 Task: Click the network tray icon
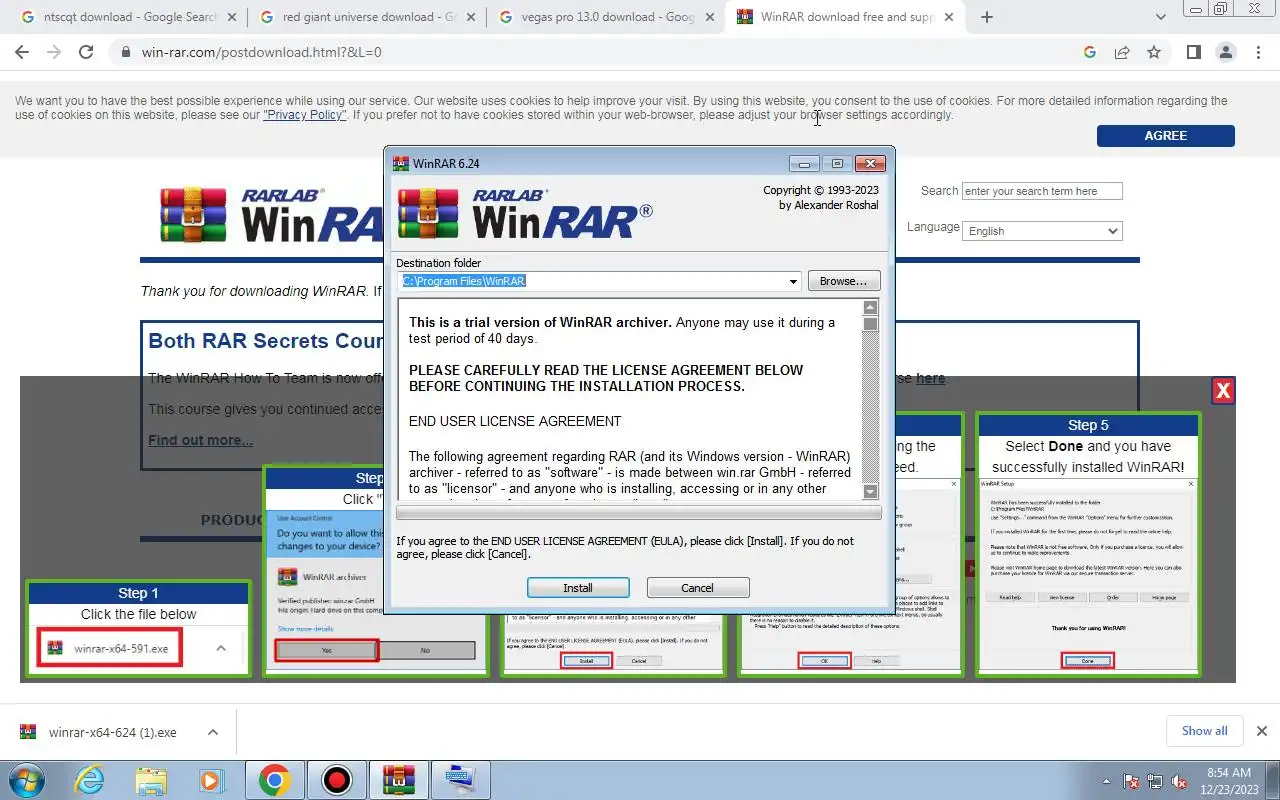[1156, 781]
